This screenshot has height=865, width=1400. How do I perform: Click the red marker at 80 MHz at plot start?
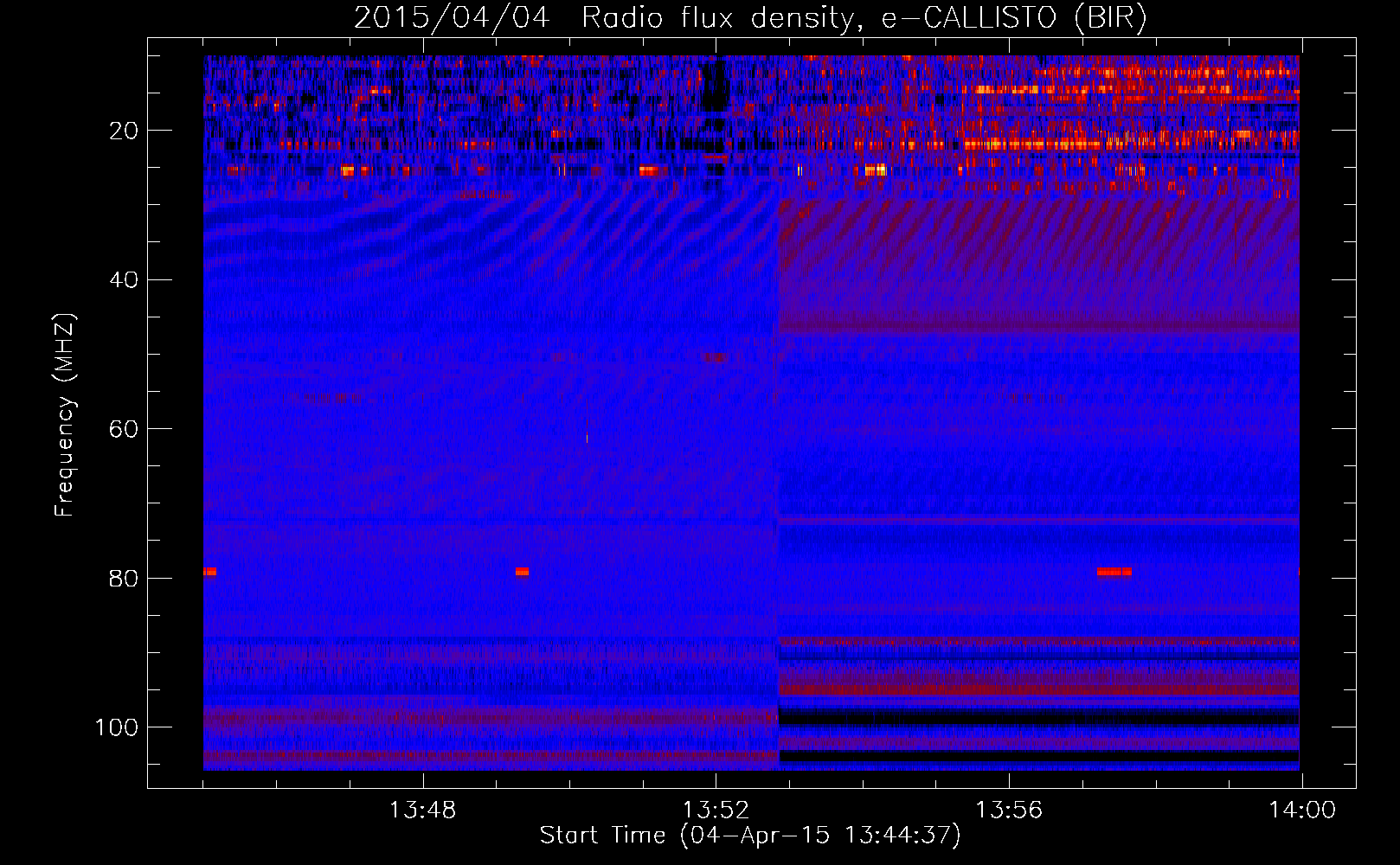click(209, 572)
